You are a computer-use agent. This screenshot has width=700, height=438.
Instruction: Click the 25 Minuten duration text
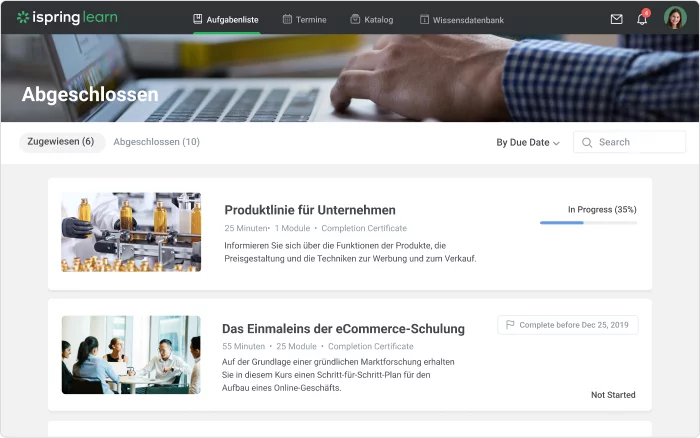coord(246,228)
